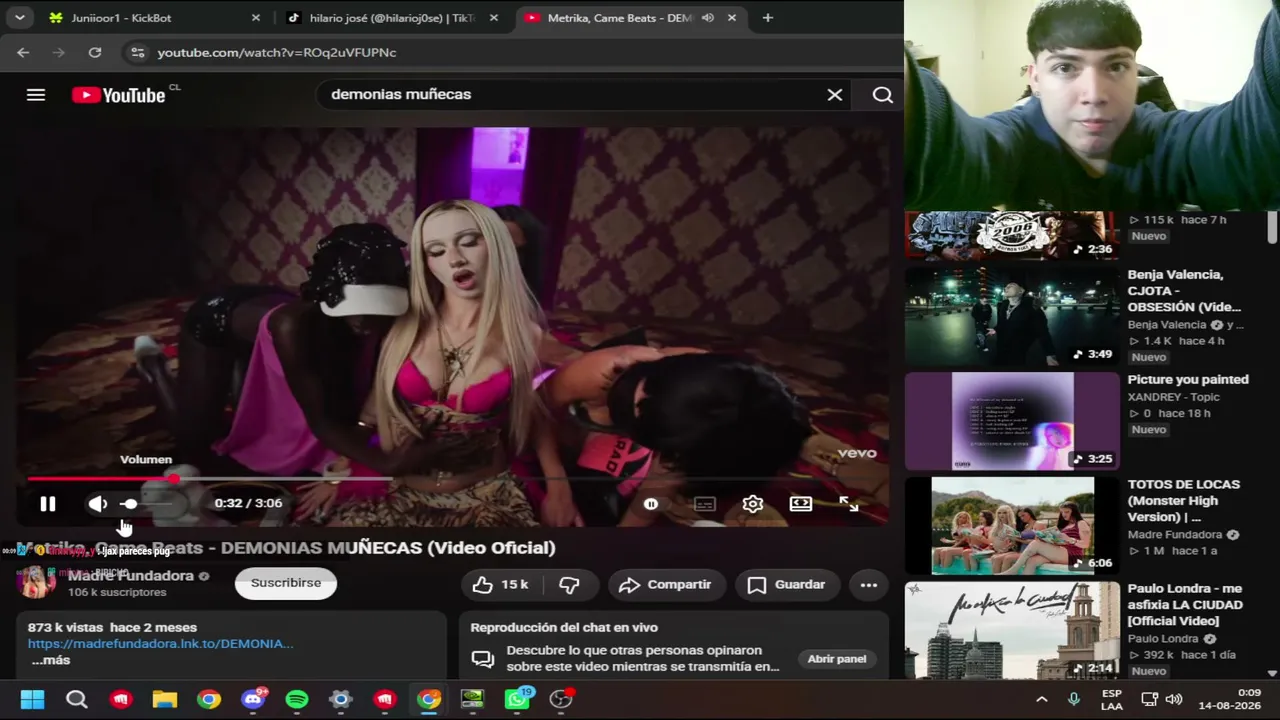Go back in the browser
The width and height of the screenshot is (1280, 720).
pyautogui.click(x=23, y=53)
